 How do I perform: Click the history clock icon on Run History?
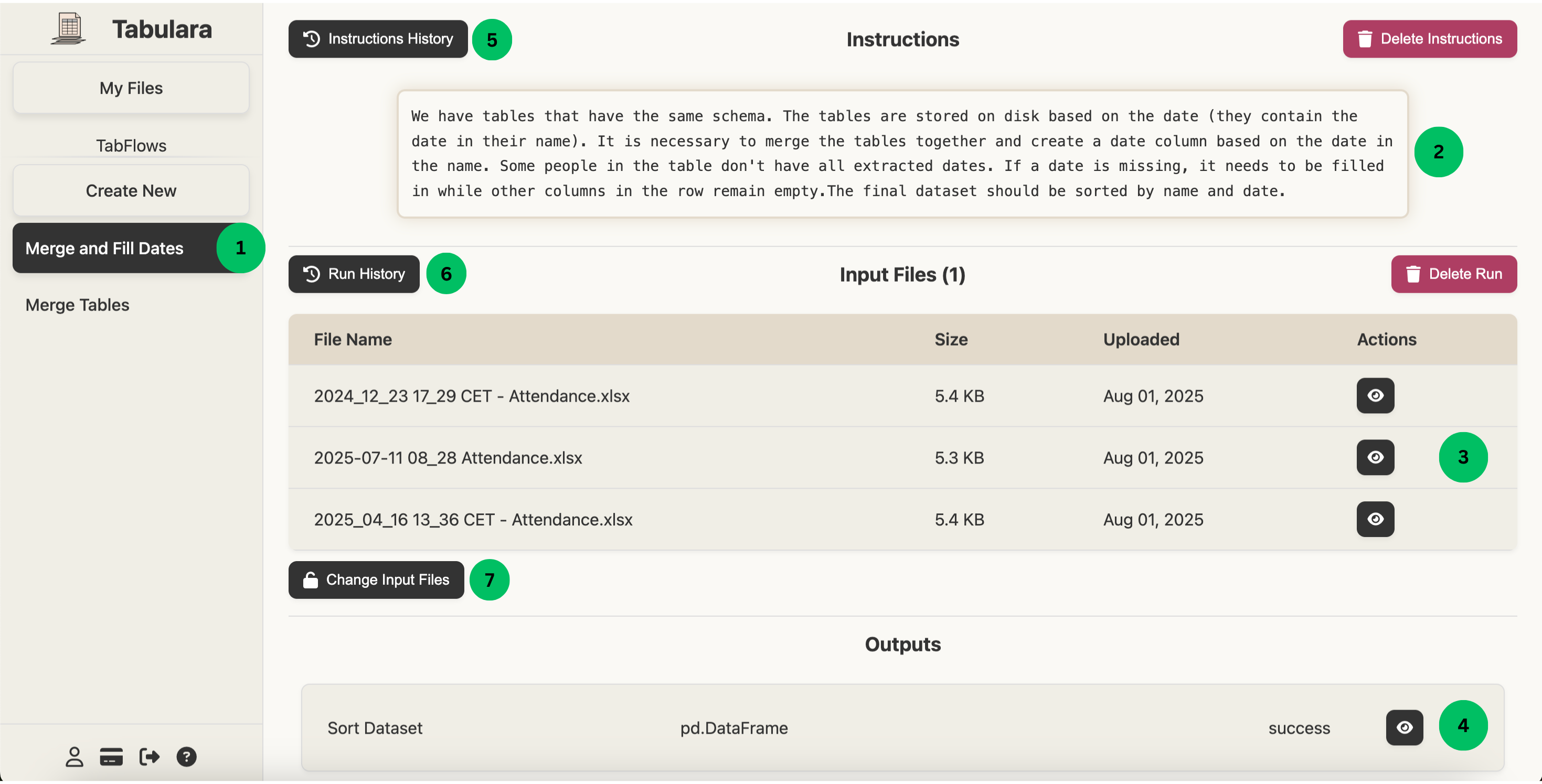[311, 274]
